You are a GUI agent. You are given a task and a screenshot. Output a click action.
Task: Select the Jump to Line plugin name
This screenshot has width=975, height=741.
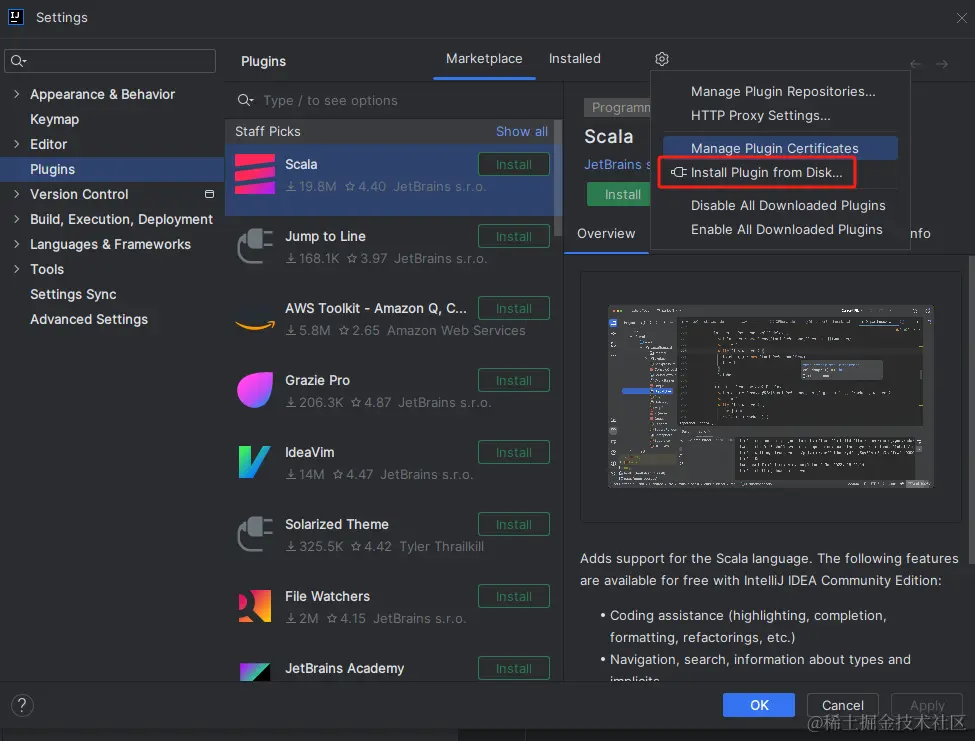pyautogui.click(x=325, y=236)
